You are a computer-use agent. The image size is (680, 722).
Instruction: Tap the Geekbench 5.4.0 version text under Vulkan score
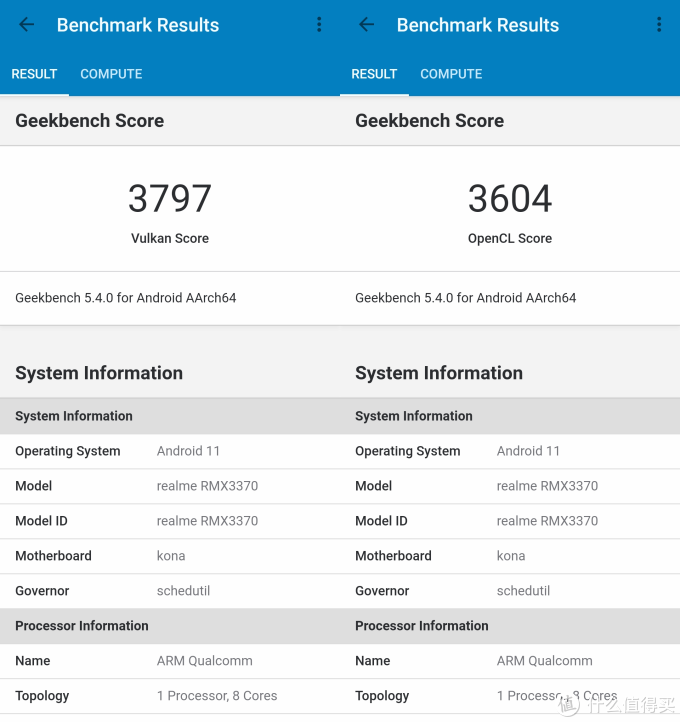pos(126,298)
